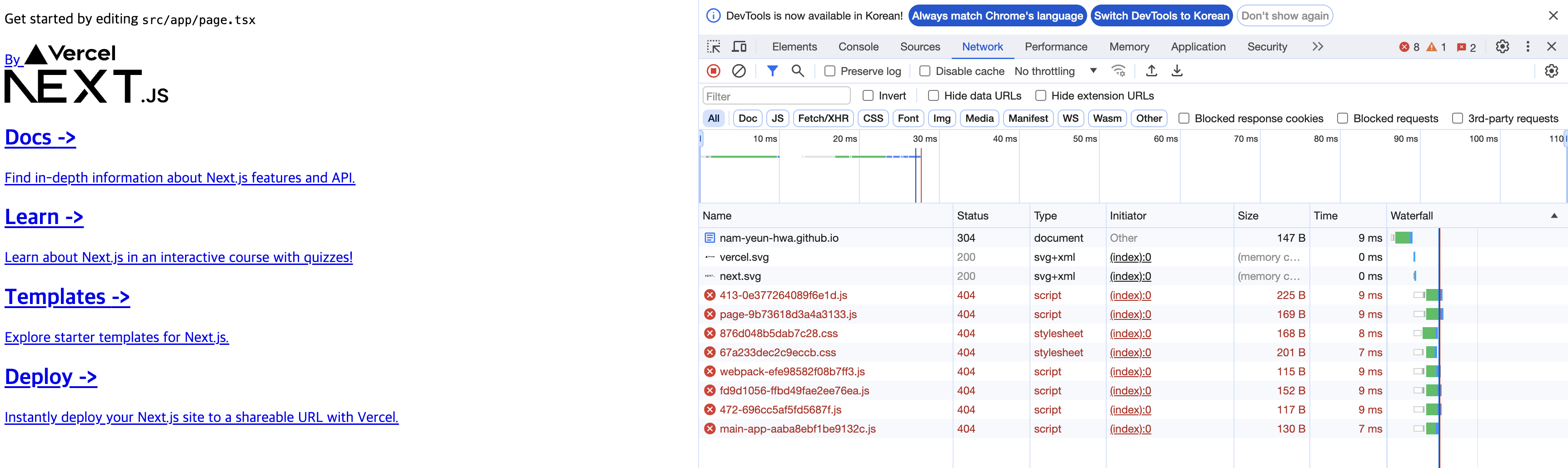The image size is (1568, 468).
Task: Open the Sources tab
Action: coord(920,47)
